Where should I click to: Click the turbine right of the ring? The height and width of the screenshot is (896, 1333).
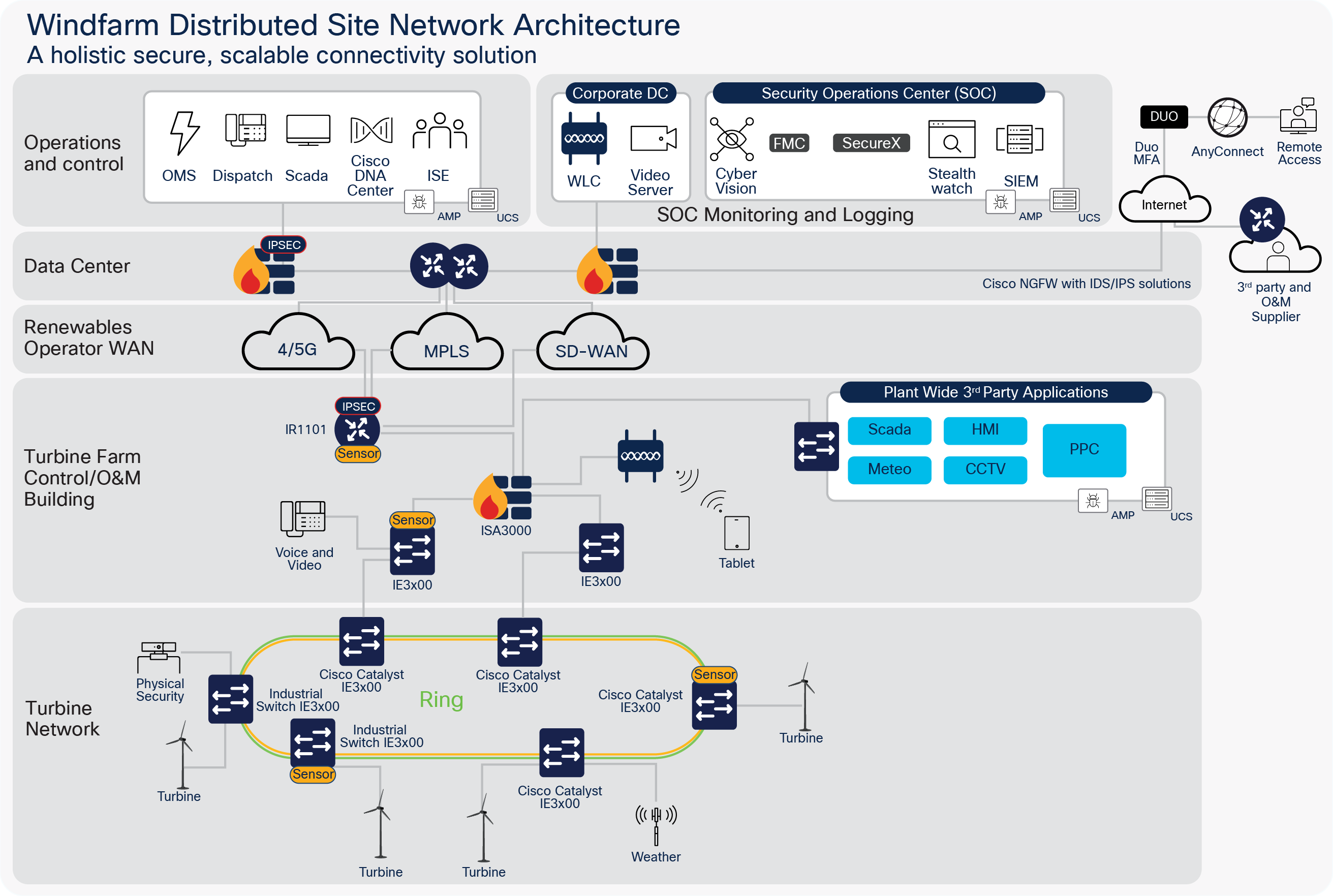click(804, 697)
